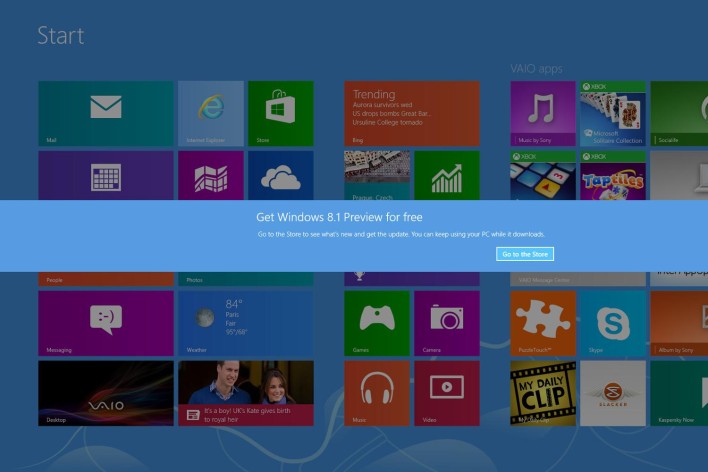Screen dimensions: 708x472
Task: Open the Games controller tile
Action: [x=377, y=323]
